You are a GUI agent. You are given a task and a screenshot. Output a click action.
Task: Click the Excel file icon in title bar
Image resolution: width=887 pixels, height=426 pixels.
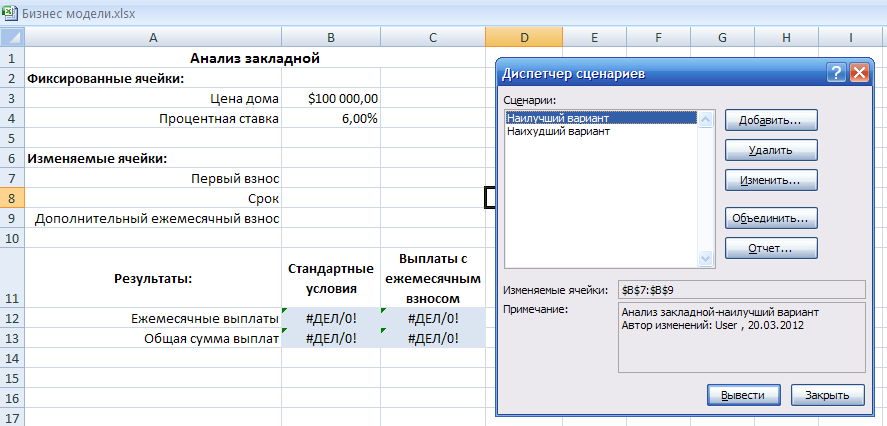10,13
